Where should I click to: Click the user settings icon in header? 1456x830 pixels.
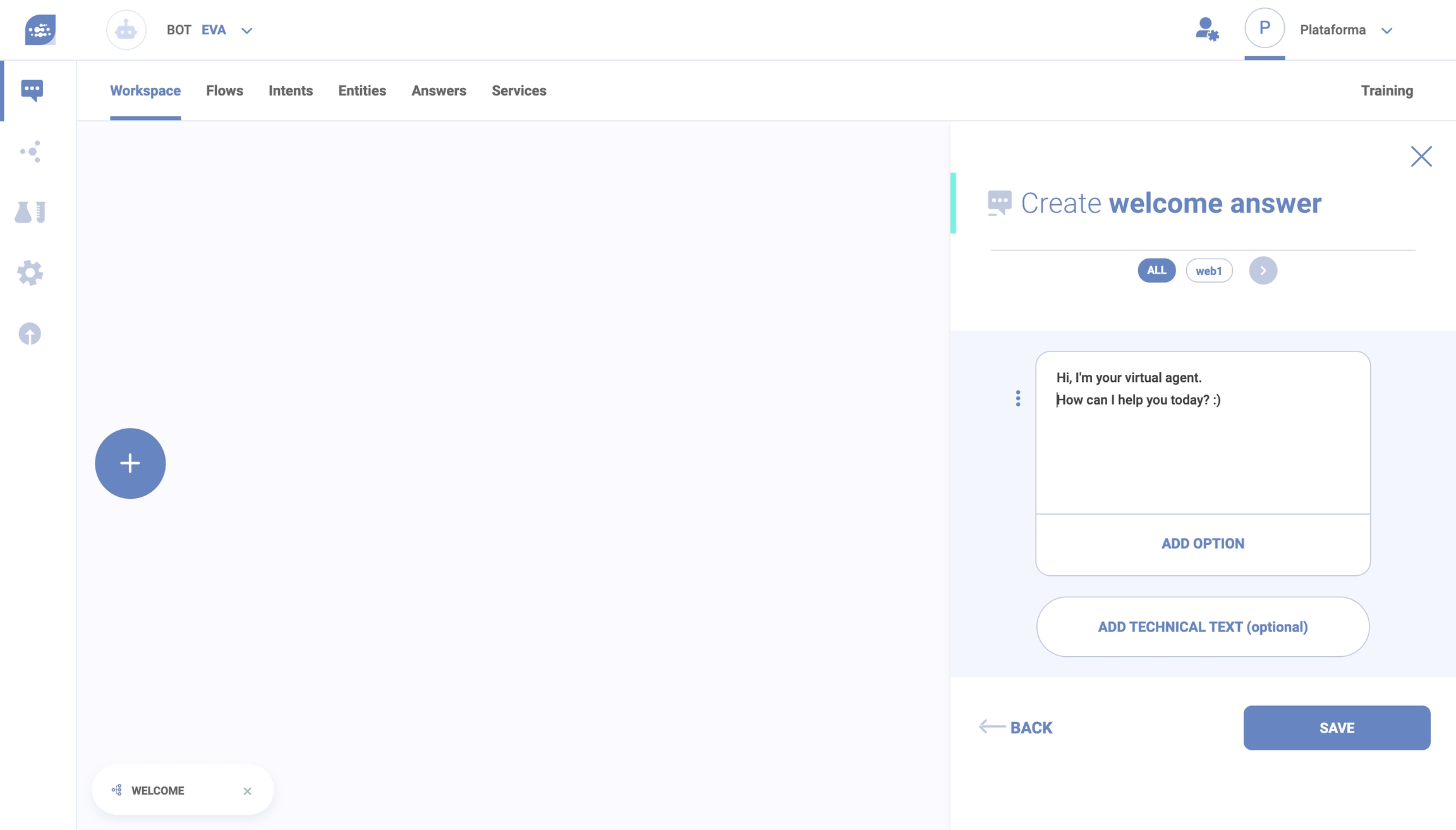[x=1206, y=30]
